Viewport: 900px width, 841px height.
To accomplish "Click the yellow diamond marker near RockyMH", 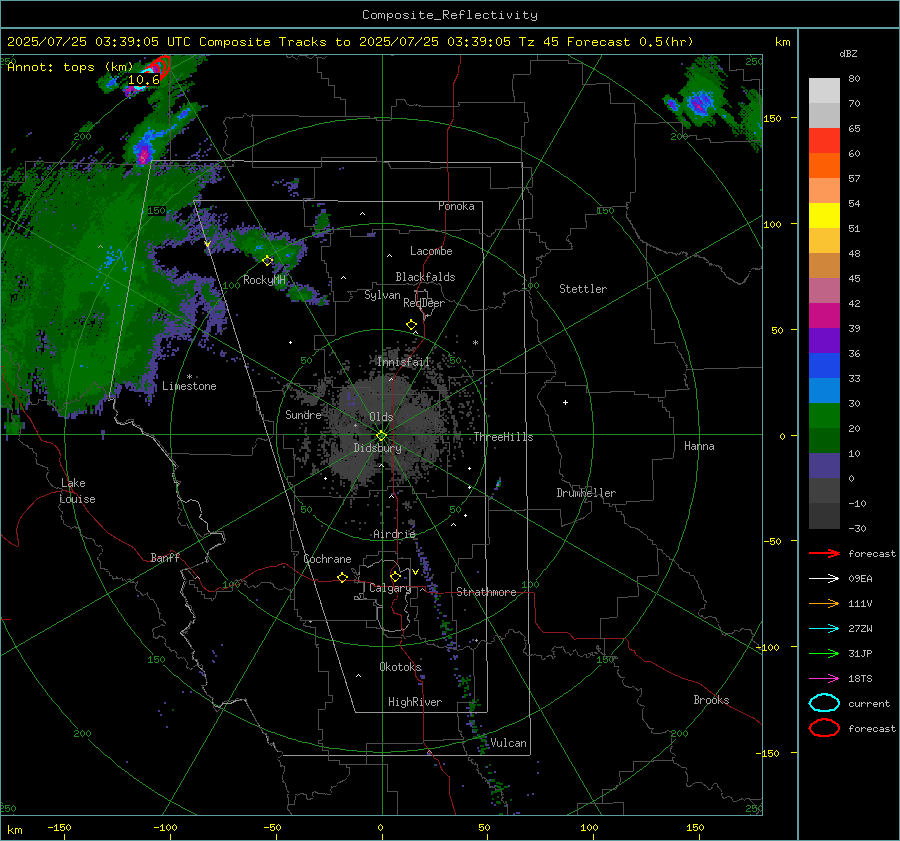I will tap(267, 261).
